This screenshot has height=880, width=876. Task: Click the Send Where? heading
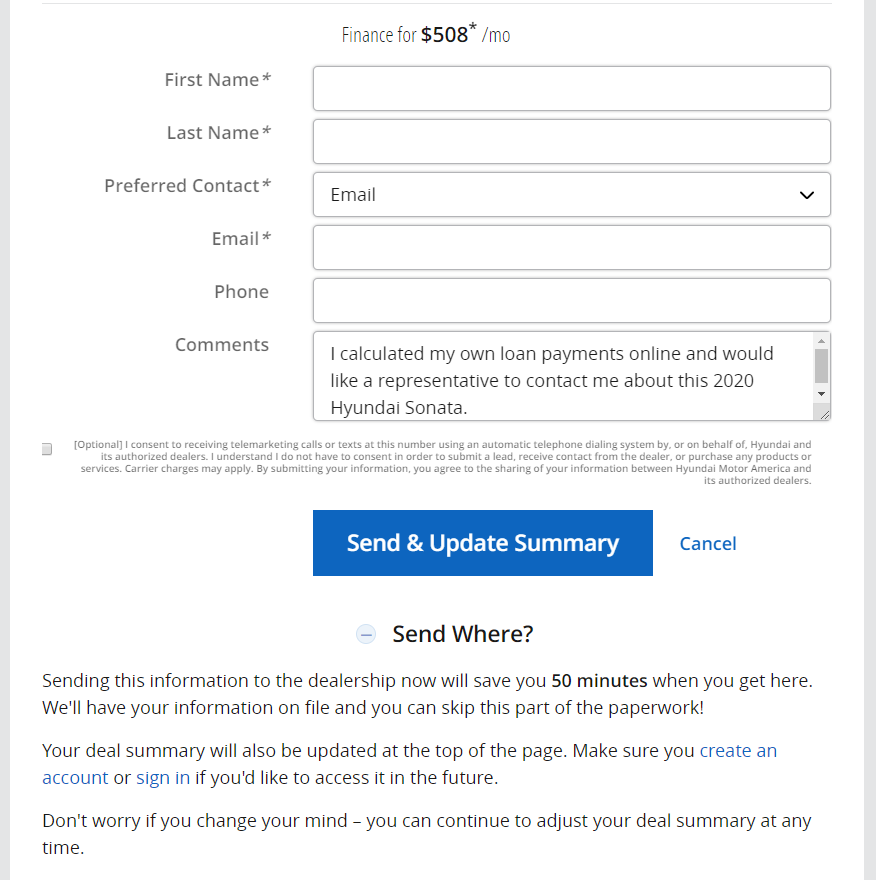(x=462, y=634)
